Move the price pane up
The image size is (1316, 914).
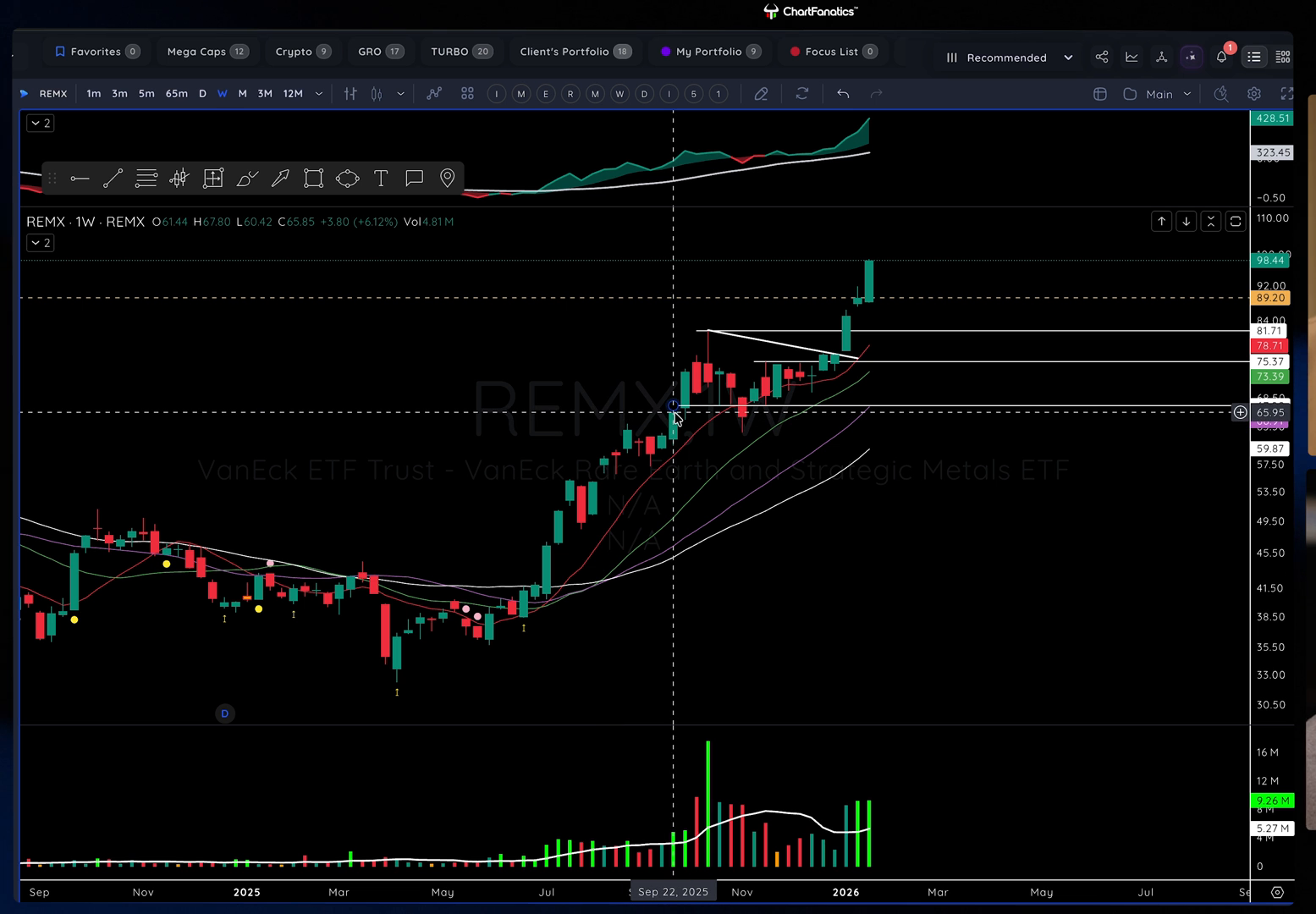1162,222
